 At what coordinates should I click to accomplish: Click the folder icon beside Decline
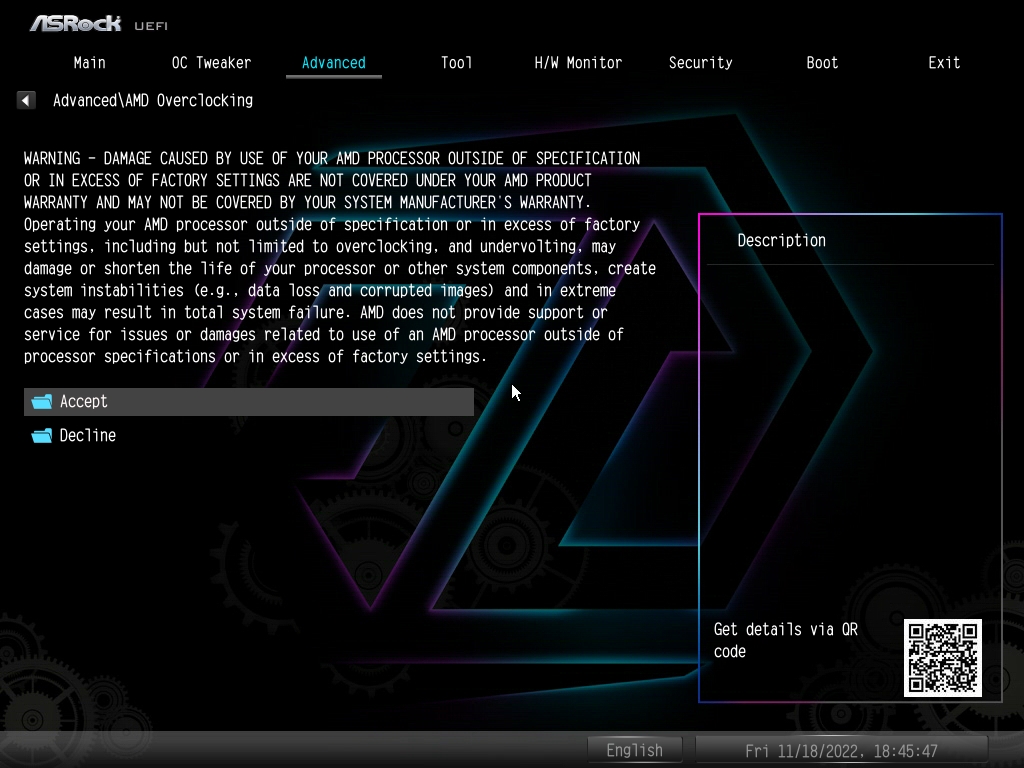42,436
